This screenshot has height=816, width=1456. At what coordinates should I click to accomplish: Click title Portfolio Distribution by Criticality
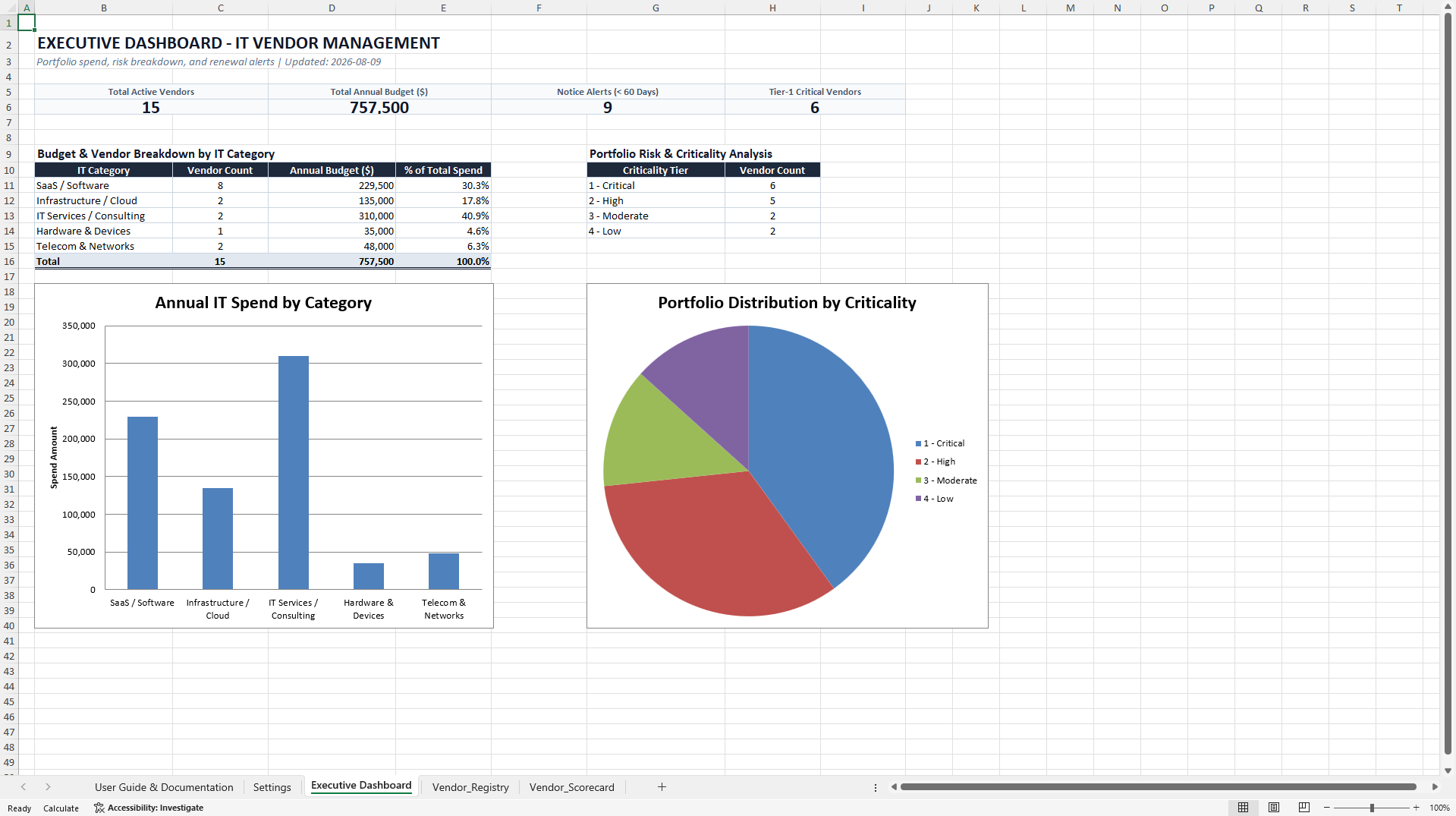(x=787, y=303)
